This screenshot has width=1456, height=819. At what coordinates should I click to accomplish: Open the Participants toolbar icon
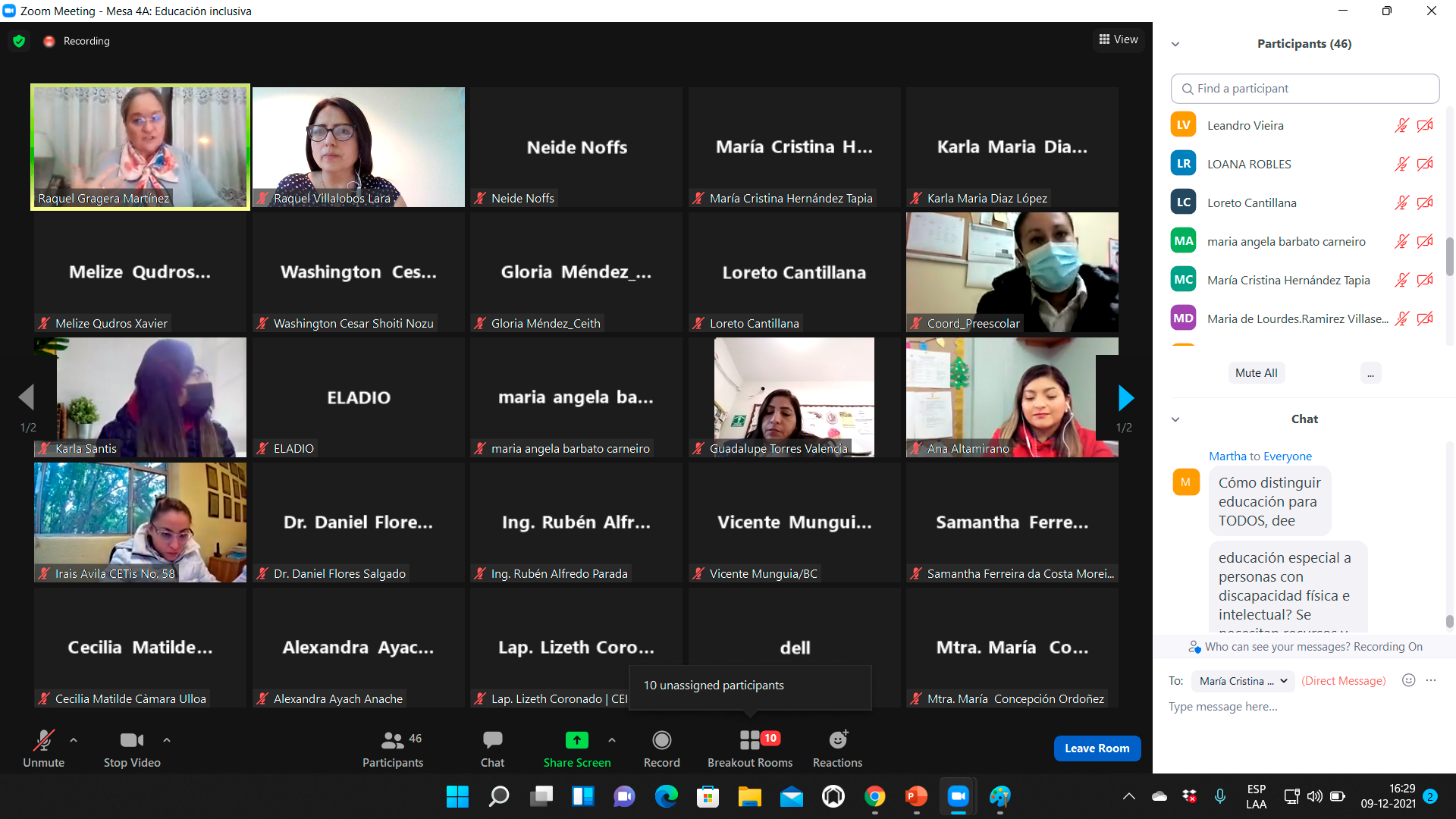tap(392, 740)
